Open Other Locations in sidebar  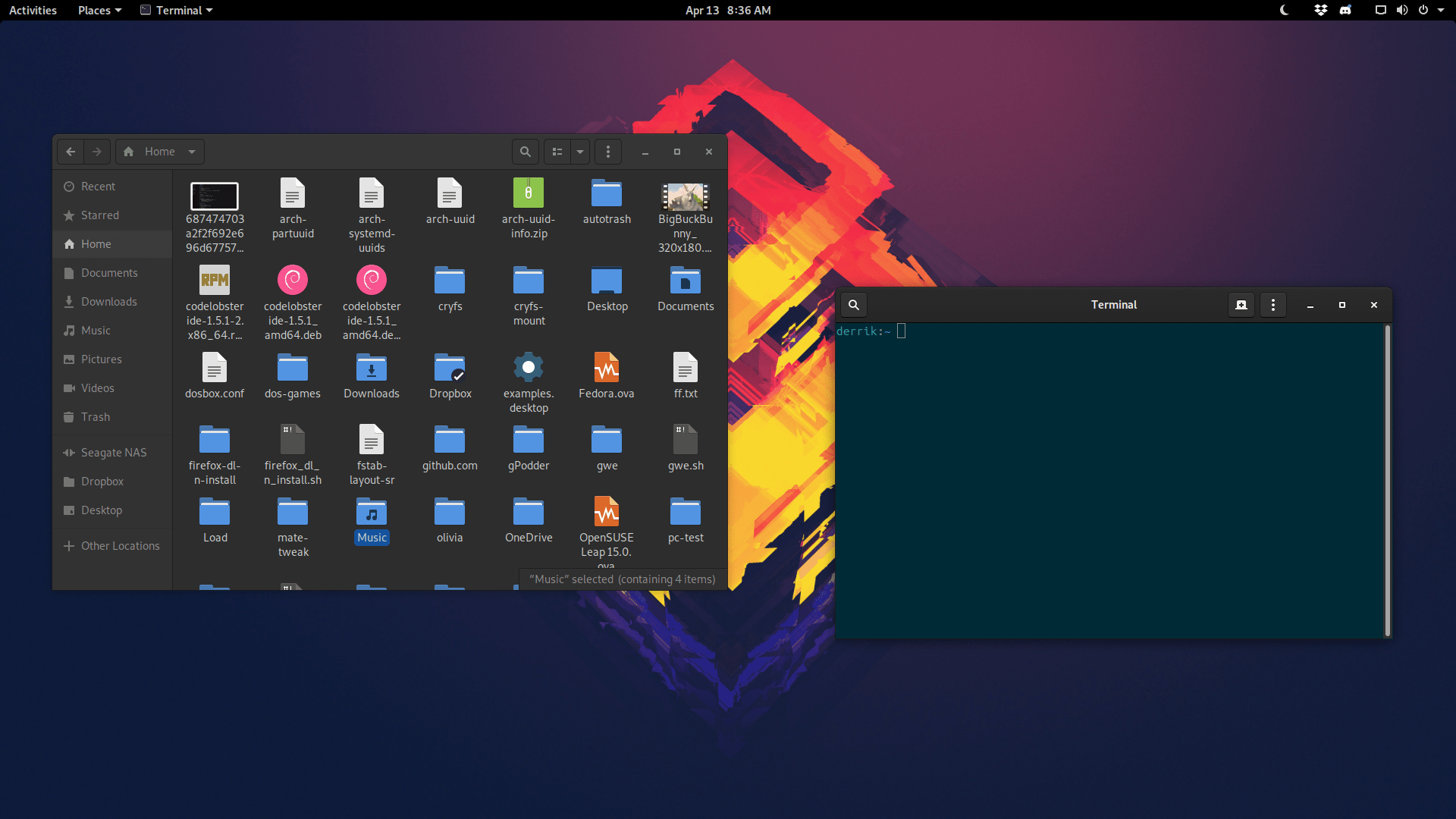112,546
